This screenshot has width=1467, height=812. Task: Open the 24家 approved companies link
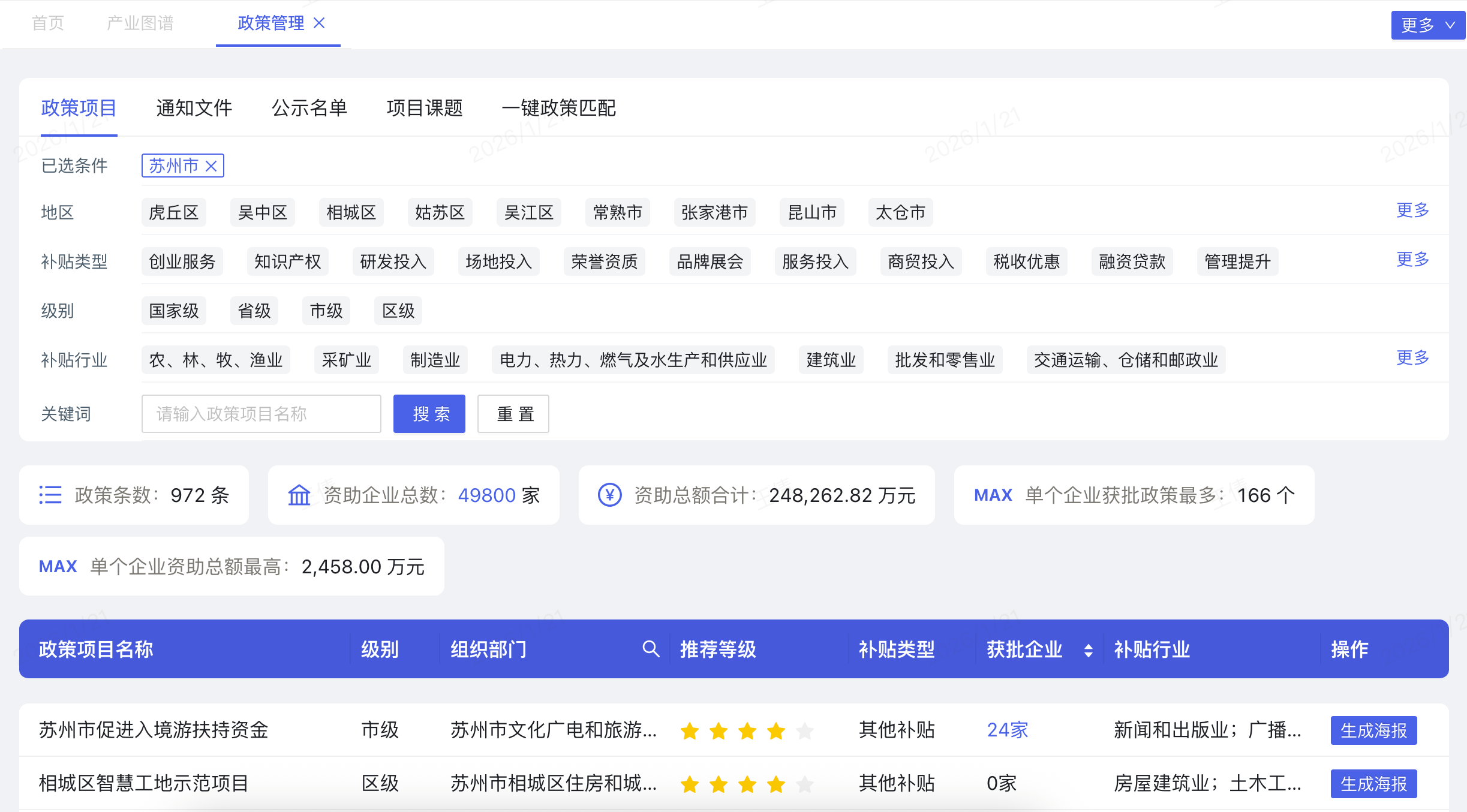coord(1008,730)
